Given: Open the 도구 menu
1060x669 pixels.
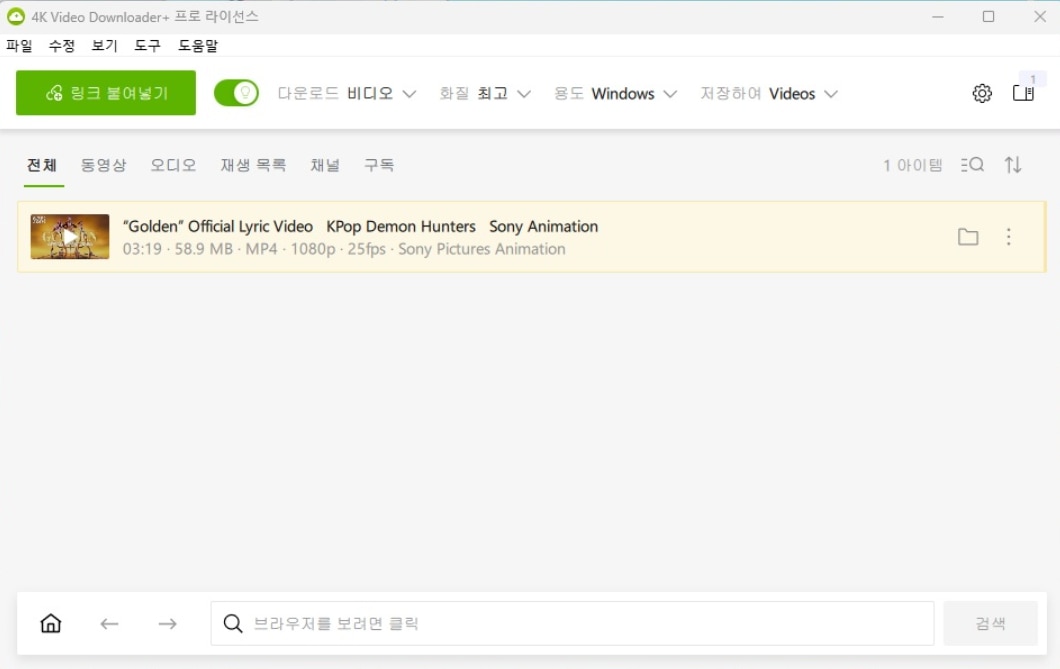Looking at the screenshot, I should (147, 45).
